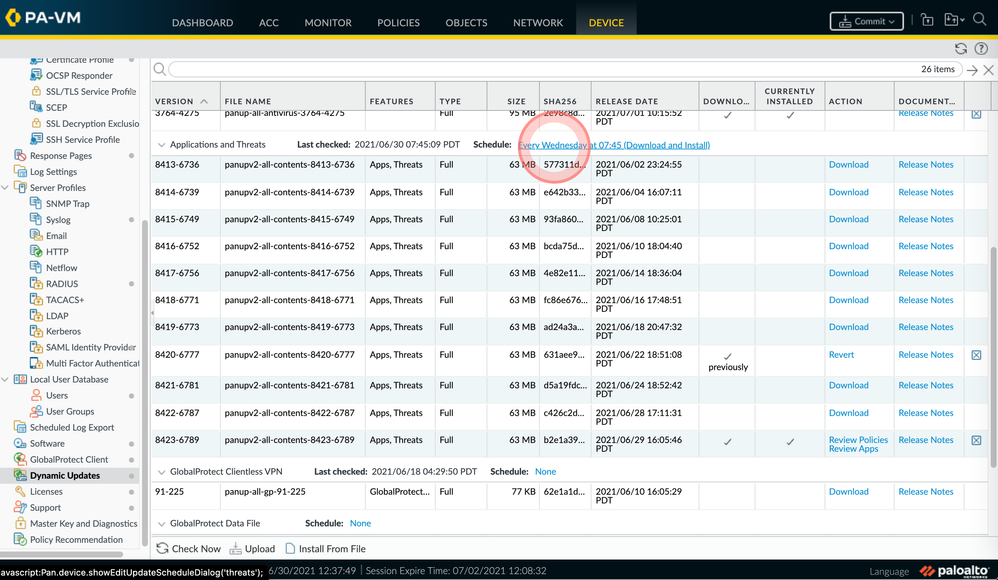998x580 pixels.
Task: Collapse the Server Profiles tree node
Action: tap(6, 188)
